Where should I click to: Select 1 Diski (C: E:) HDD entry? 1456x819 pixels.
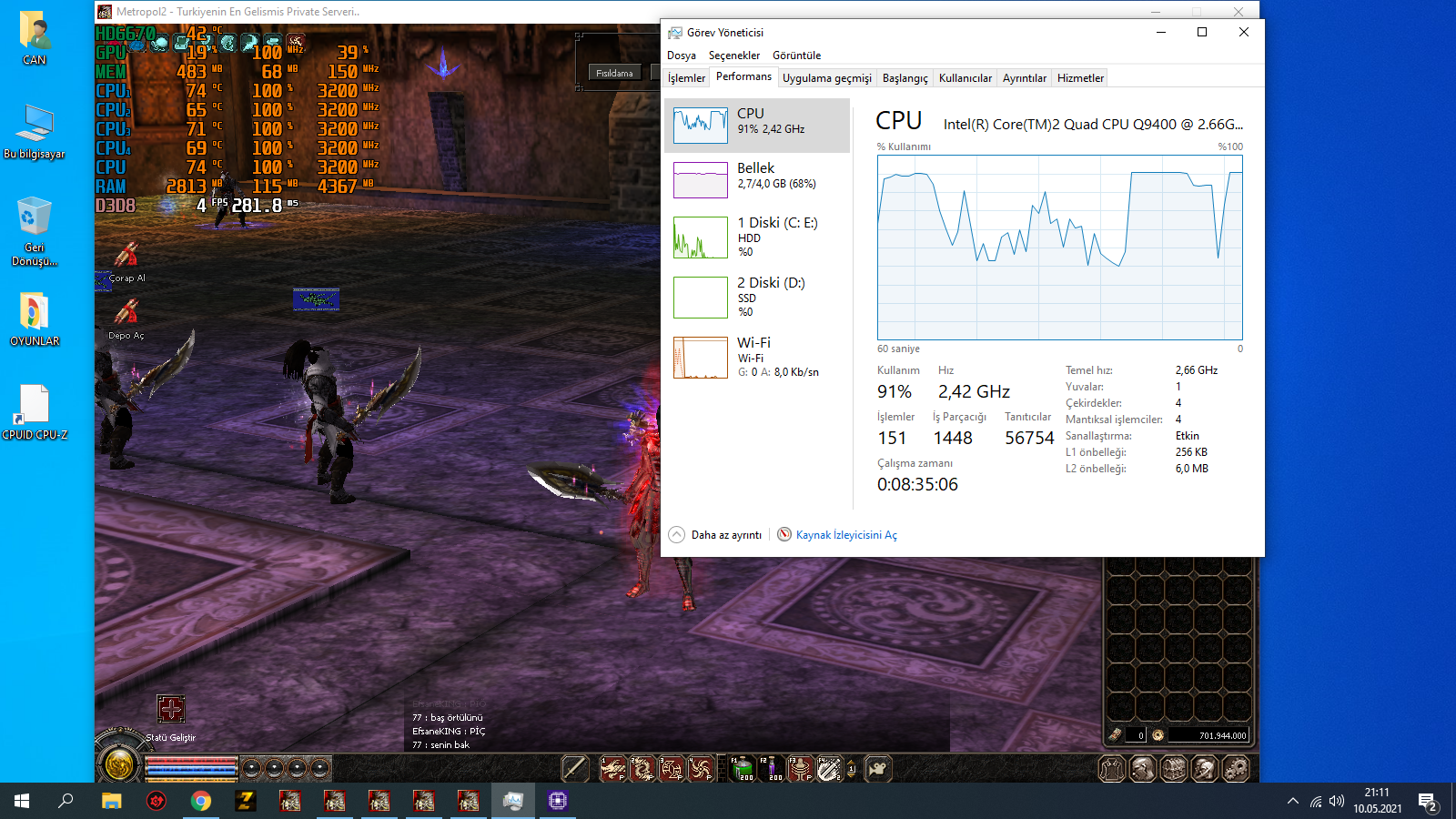click(x=757, y=238)
